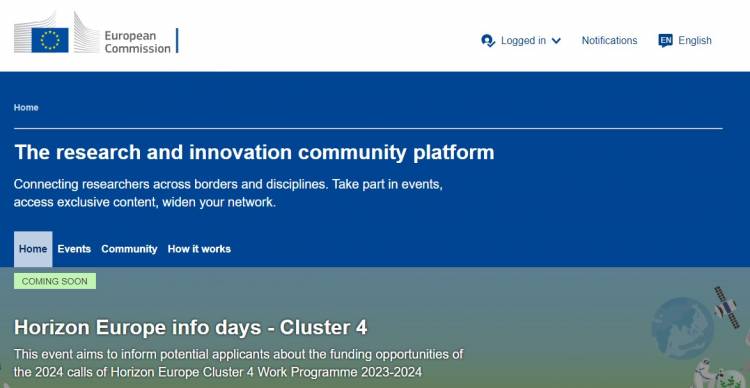
Task: Click the logged-in user avatar icon
Action: (x=488, y=41)
